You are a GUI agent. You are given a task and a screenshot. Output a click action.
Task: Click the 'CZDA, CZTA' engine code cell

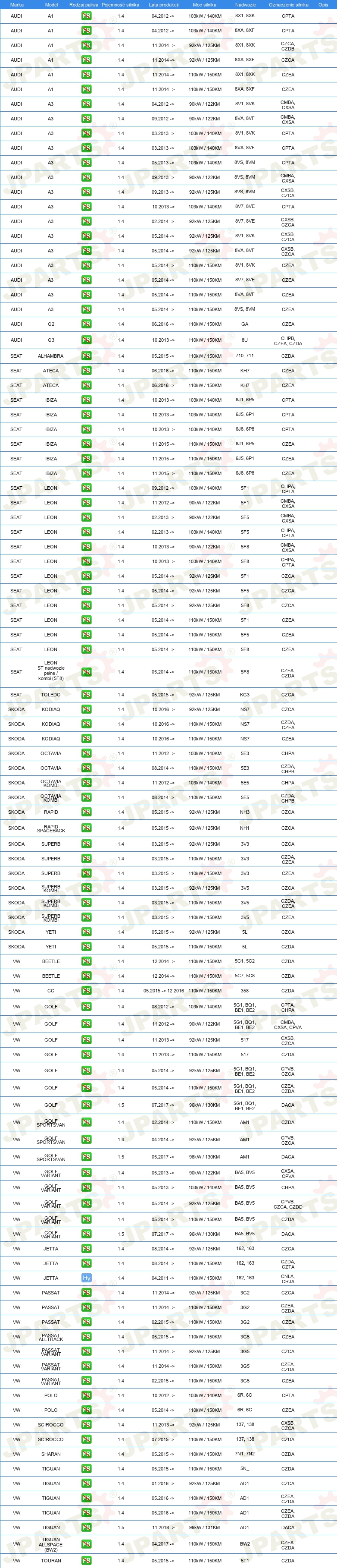pyautogui.click(x=288, y=1264)
